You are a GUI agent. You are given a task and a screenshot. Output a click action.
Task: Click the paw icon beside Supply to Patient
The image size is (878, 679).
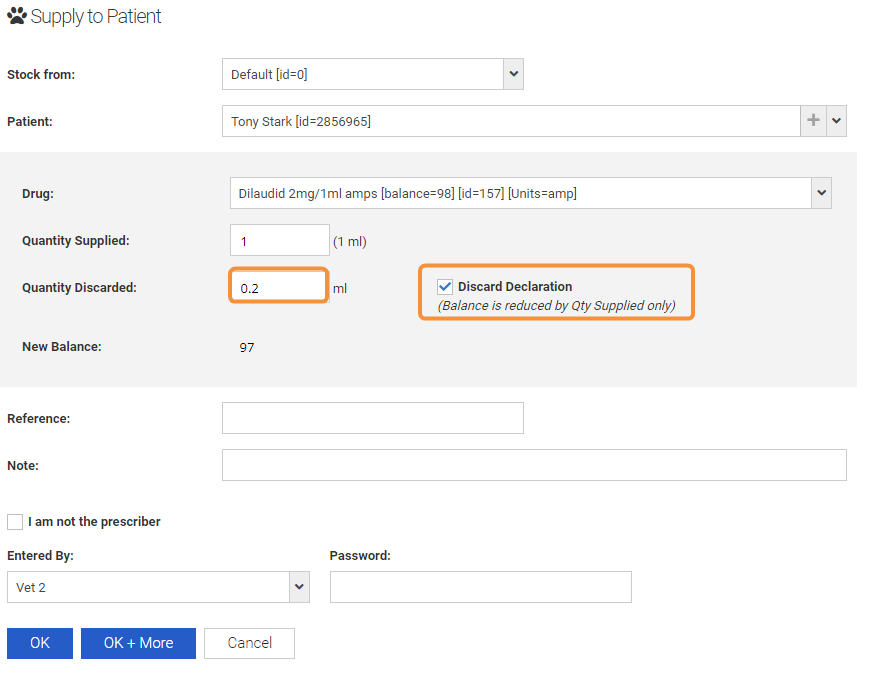17,17
